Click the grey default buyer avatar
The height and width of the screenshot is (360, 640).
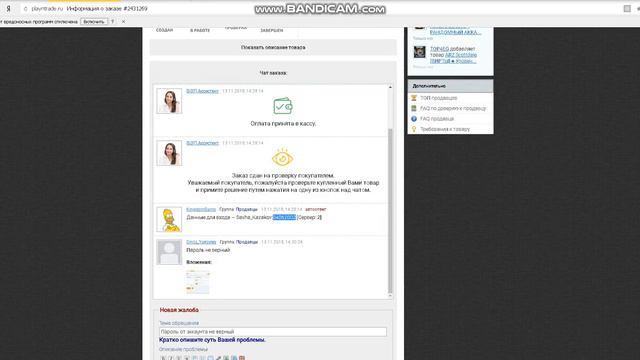point(169,252)
